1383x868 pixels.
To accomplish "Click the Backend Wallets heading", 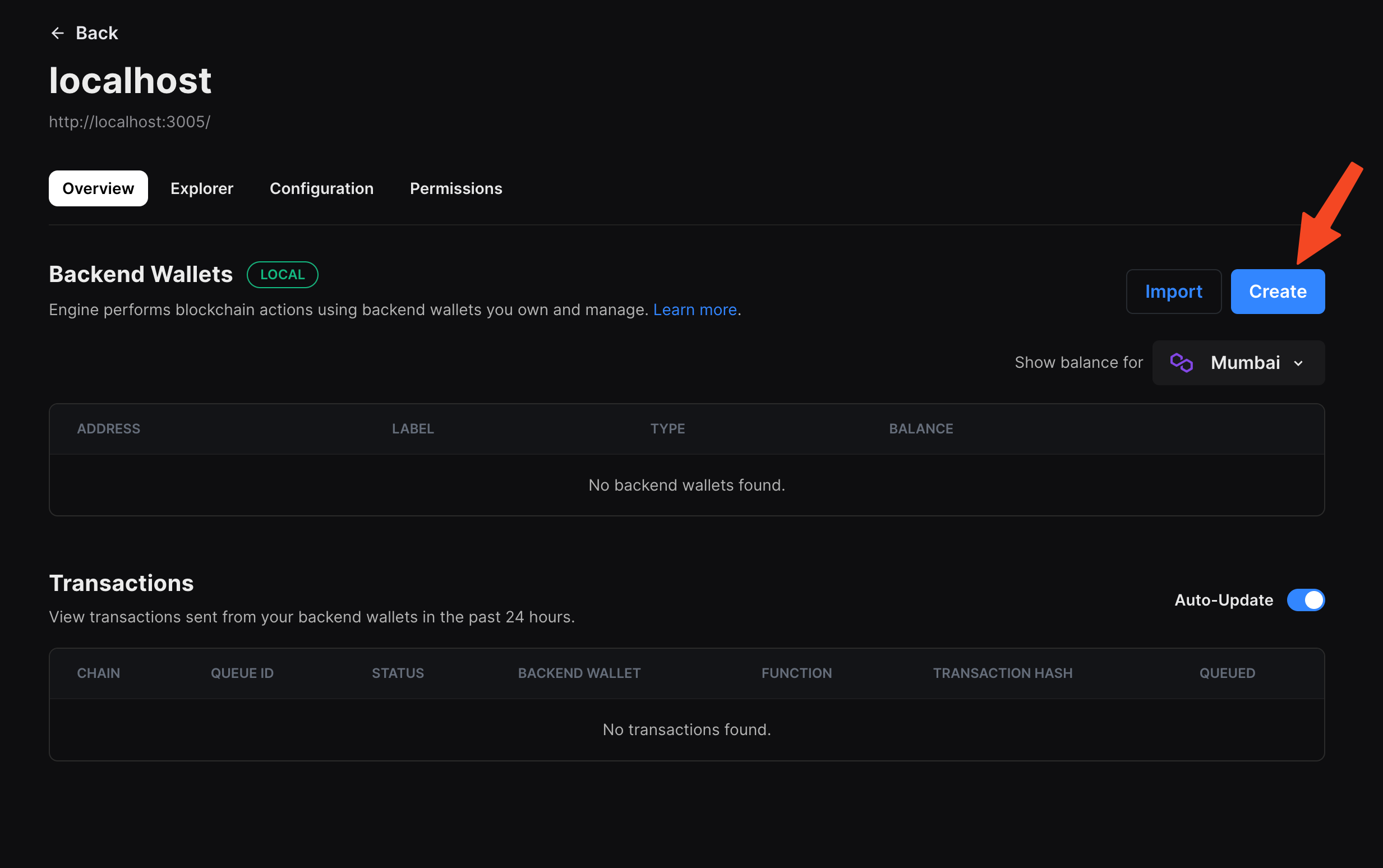I will pyautogui.click(x=141, y=274).
